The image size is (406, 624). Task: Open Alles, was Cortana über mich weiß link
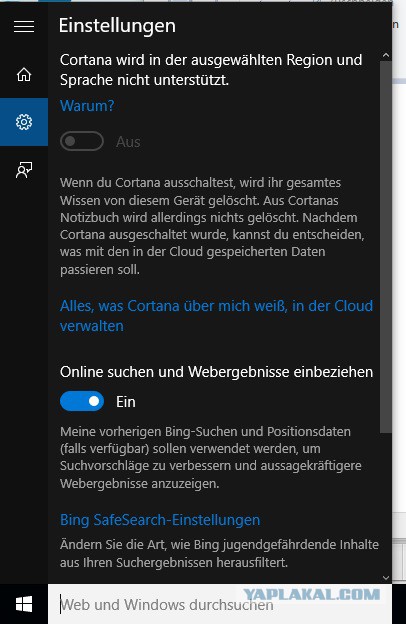coord(217,316)
